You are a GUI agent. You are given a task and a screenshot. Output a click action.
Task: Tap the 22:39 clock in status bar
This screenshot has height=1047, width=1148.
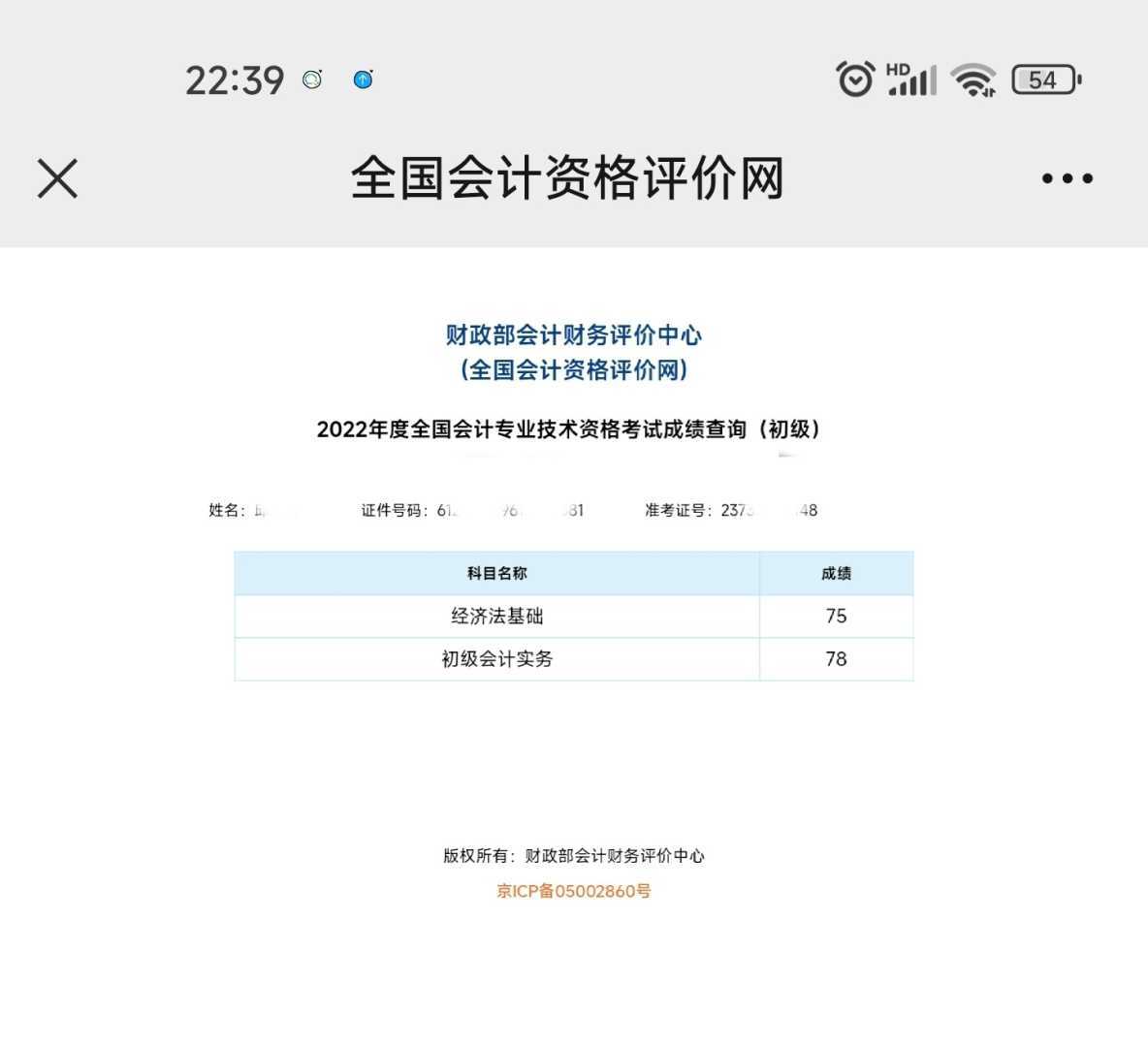point(235,79)
